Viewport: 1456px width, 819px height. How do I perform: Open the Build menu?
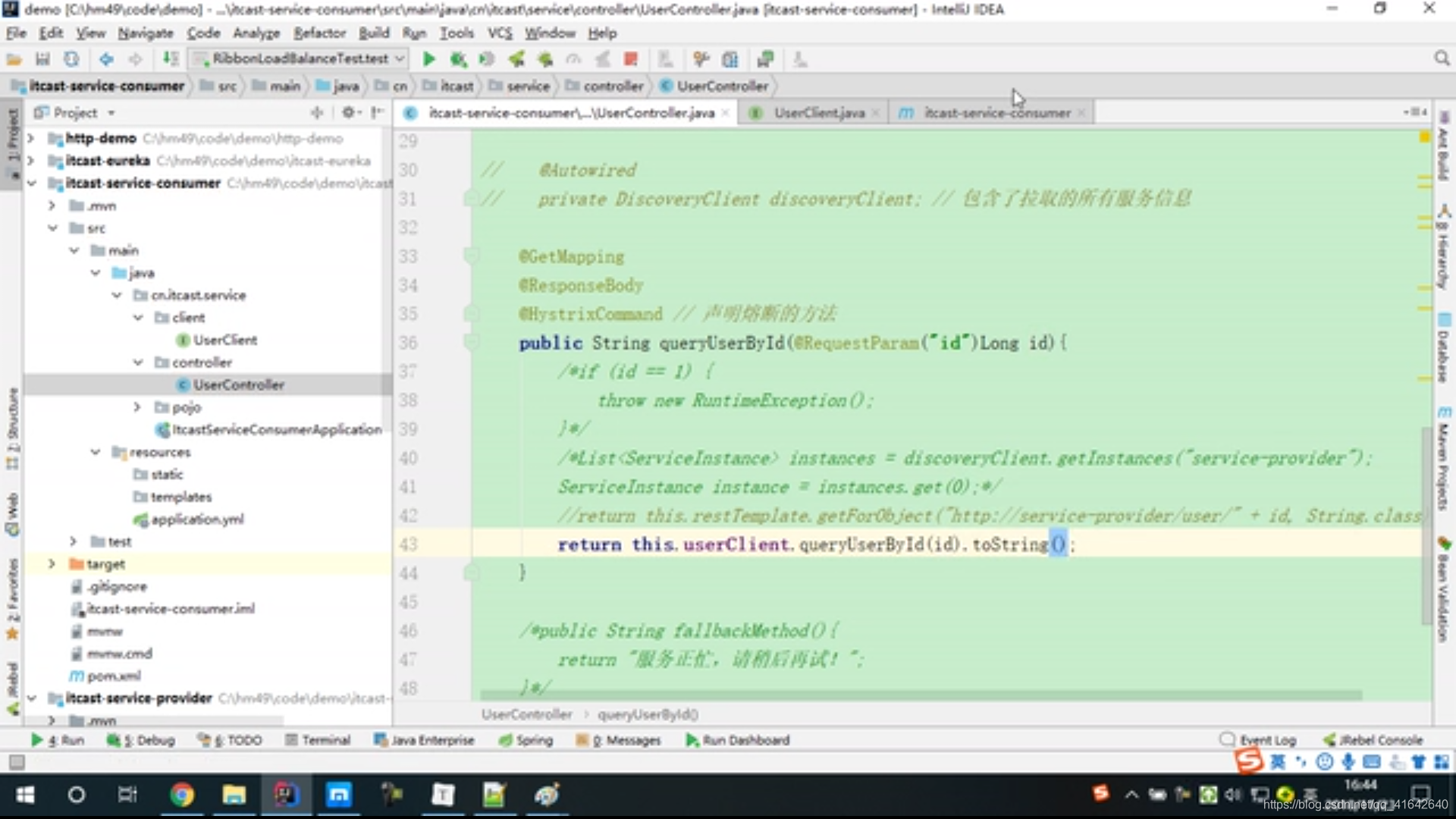click(374, 33)
